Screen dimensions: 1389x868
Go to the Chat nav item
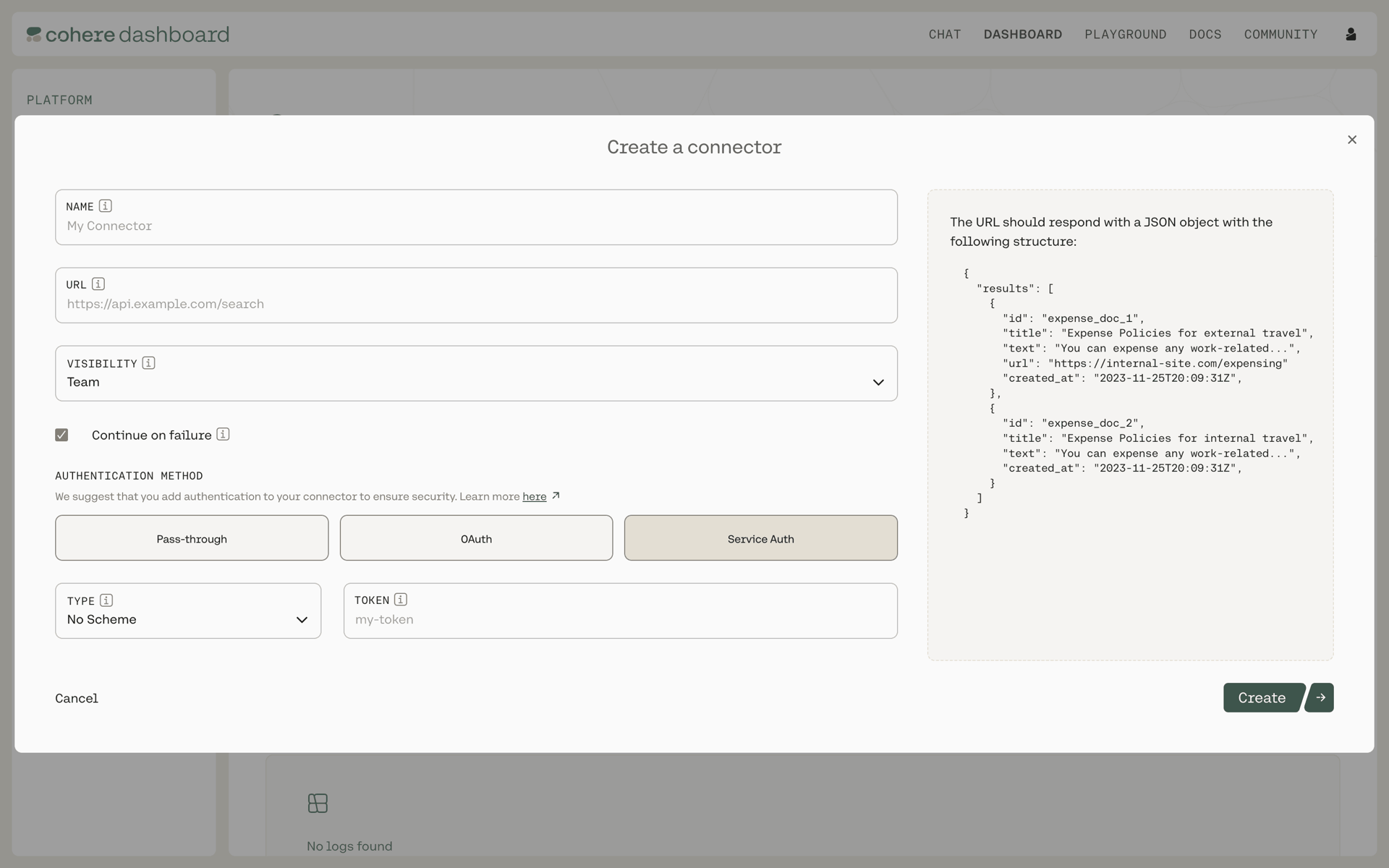tap(945, 34)
